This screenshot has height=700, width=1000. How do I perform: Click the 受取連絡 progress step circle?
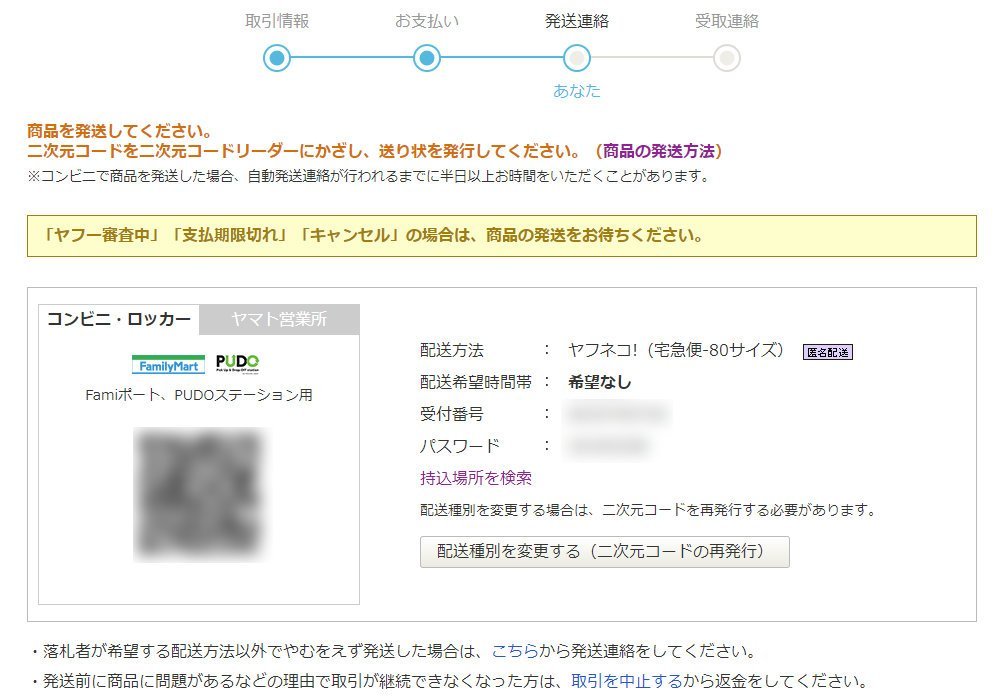[726, 58]
